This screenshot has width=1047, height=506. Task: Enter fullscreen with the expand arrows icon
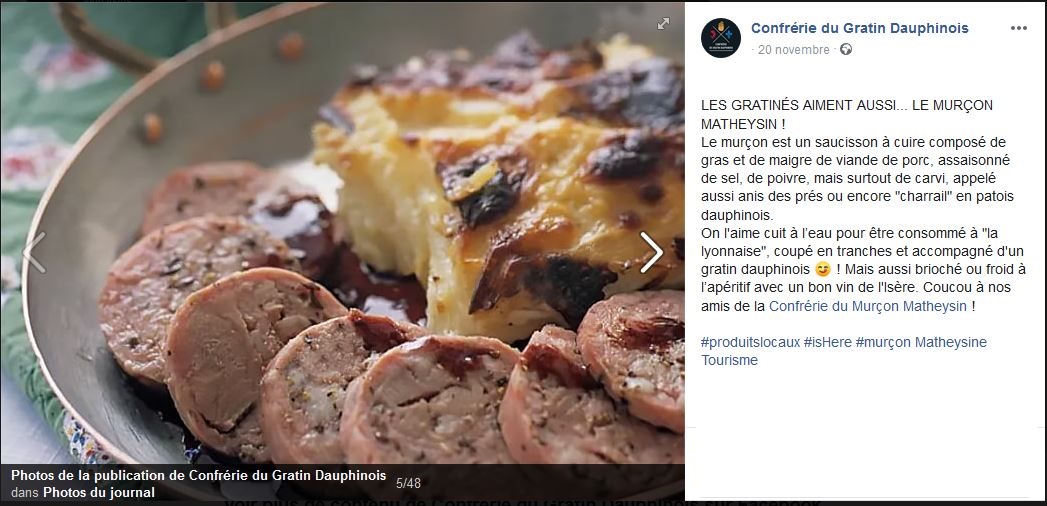[663, 23]
